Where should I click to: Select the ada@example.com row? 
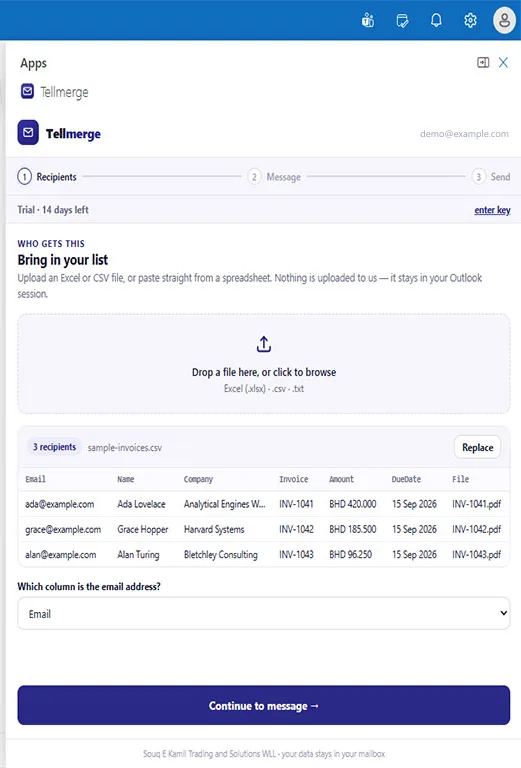[264, 504]
